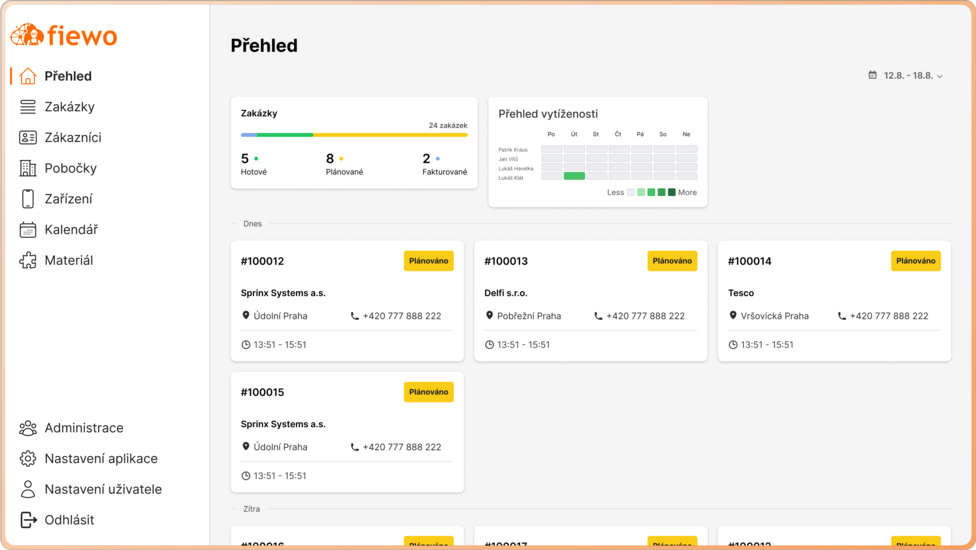This screenshot has width=976, height=550.
Task: Click location pin icon on order #100012
Action: click(x=245, y=315)
